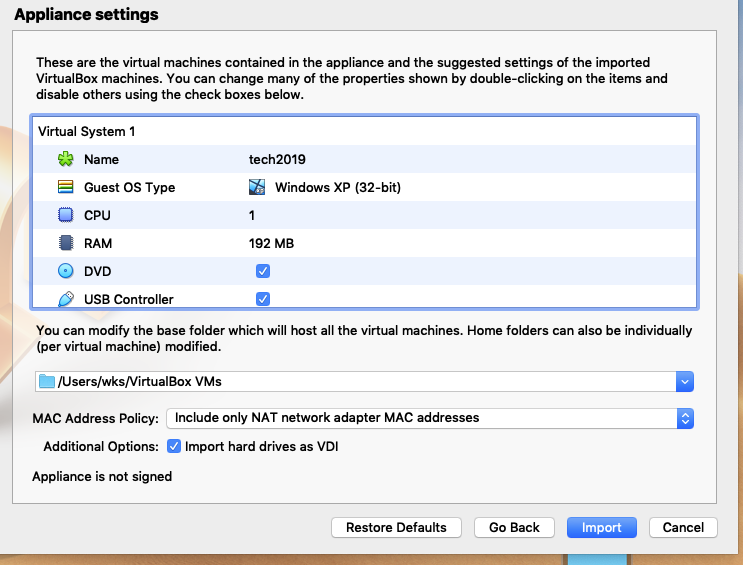The image size is (743, 565).
Task: Click Restore Defaults button
Action: (x=396, y=528)
